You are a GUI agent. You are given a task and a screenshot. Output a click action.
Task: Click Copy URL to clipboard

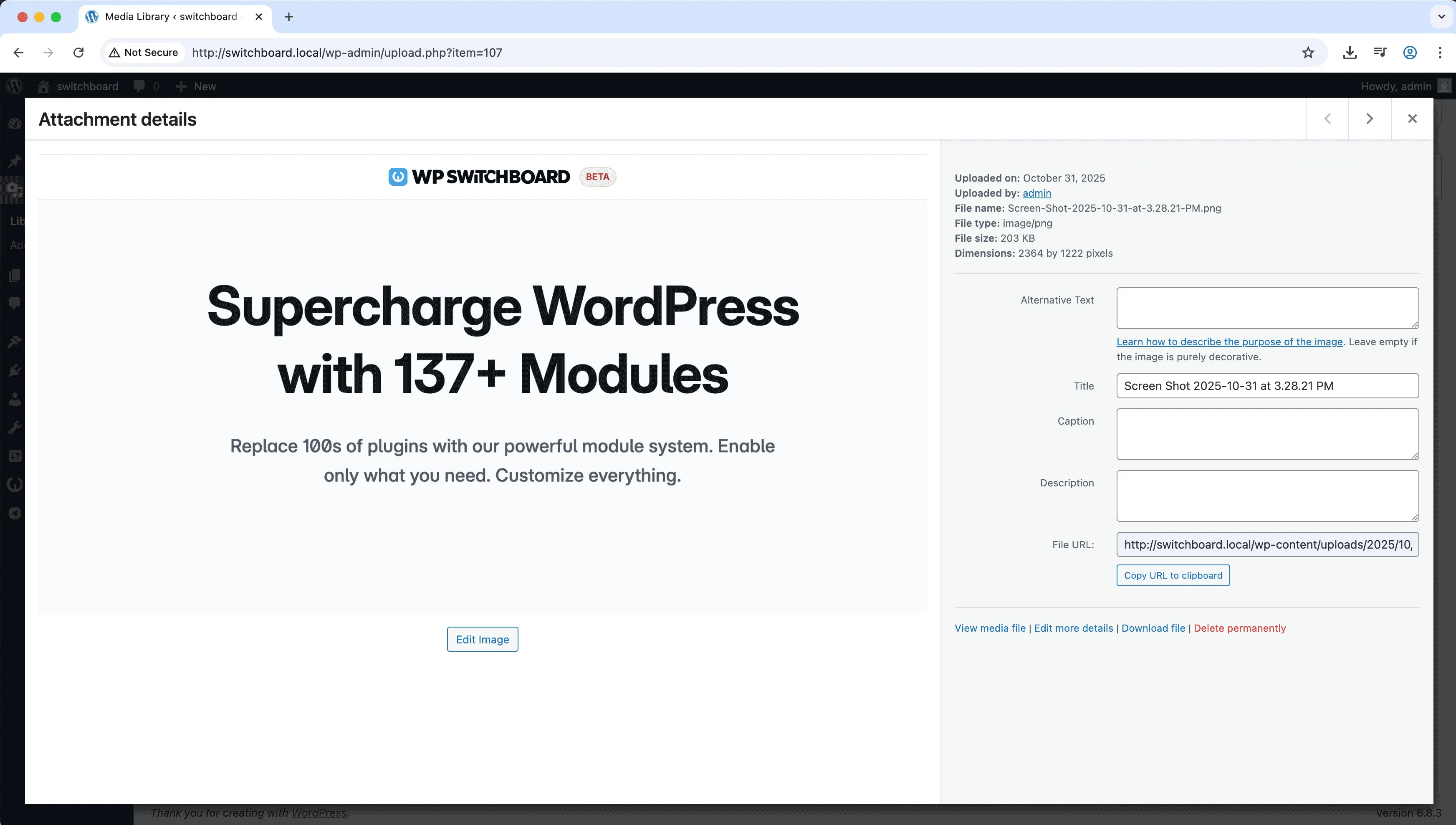pyautogui.click(x=1173, y=575)
